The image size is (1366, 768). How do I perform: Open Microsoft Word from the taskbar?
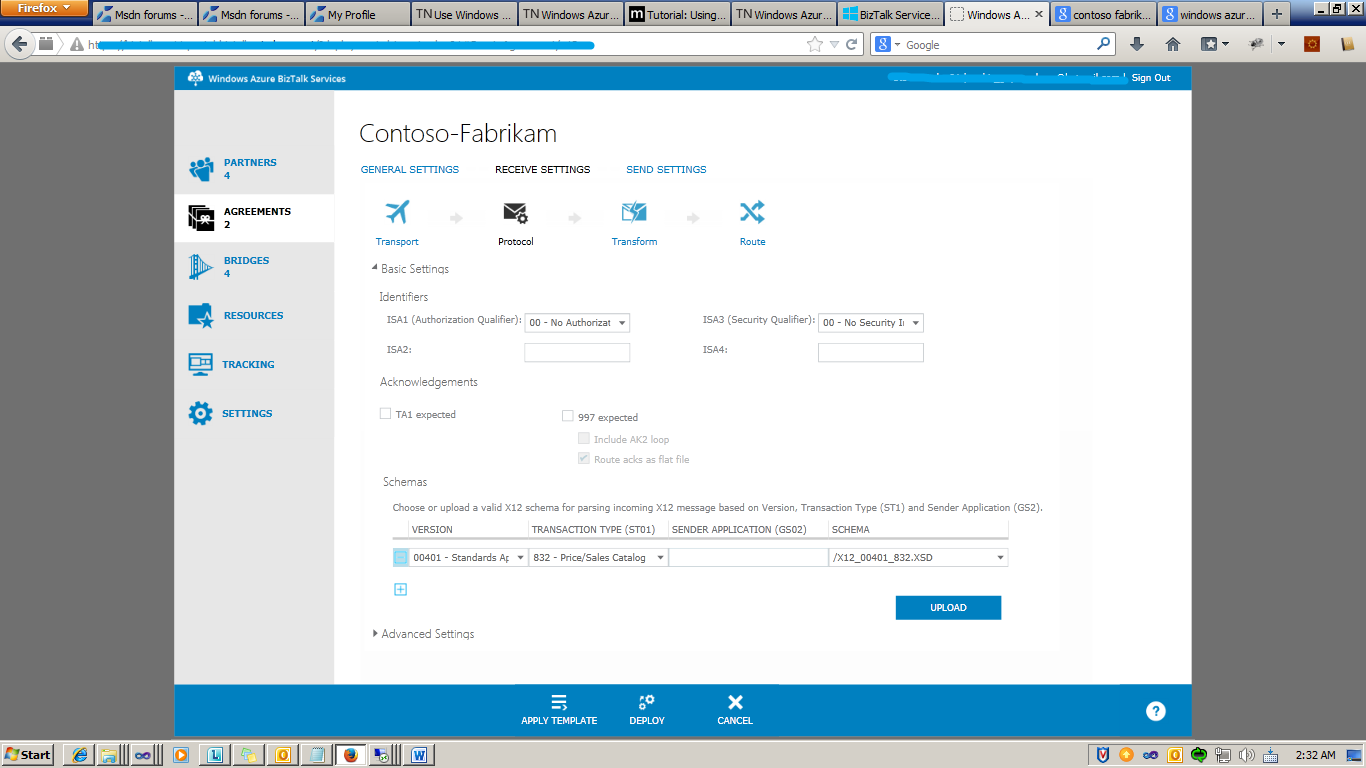point(419,755)
